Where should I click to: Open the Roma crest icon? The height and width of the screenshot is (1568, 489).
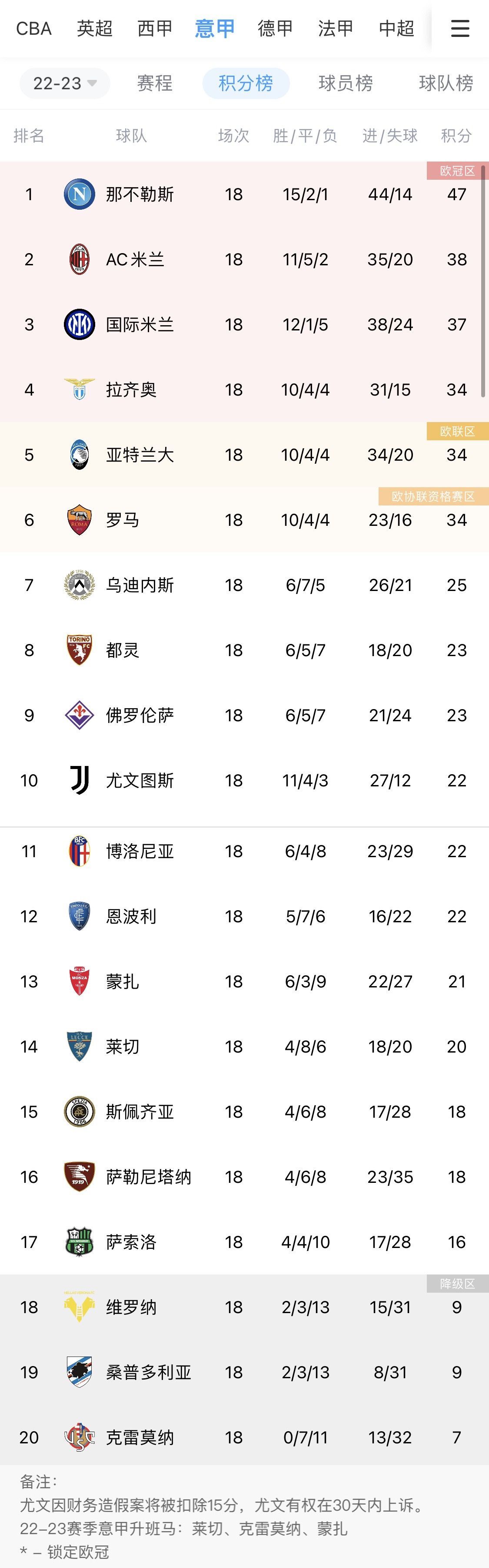79,520
